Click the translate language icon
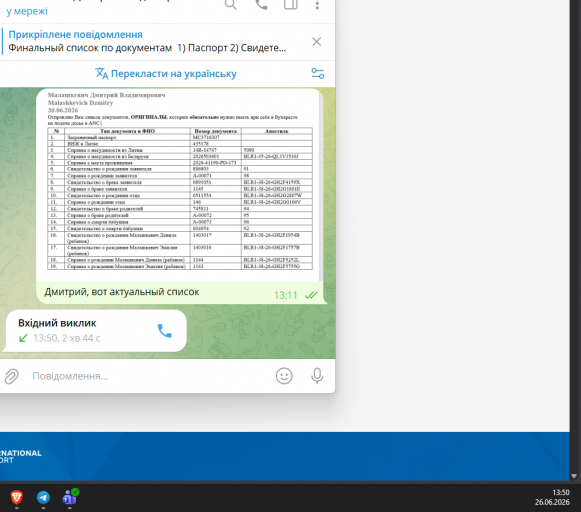The width and height of the screenshot is (581, 512). click(x=102, y=73)
